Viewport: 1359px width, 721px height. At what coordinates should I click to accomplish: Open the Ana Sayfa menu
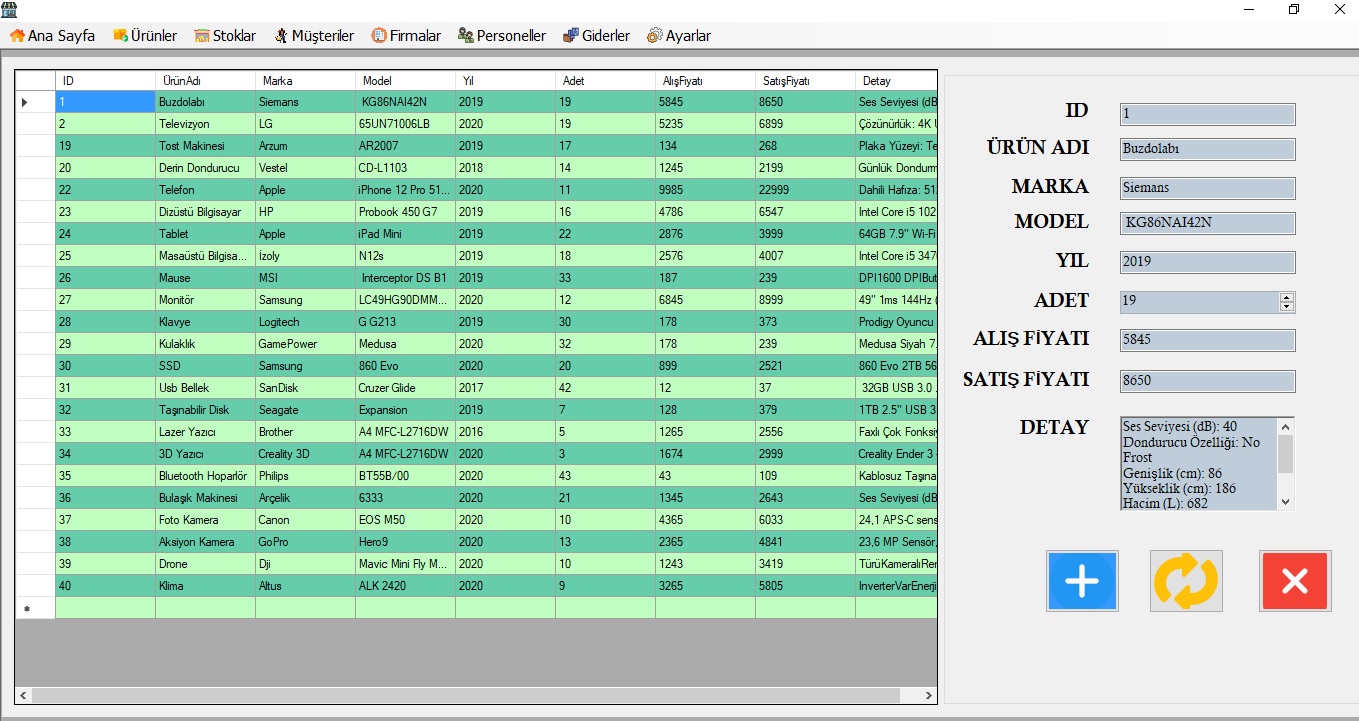coord(52,36)
